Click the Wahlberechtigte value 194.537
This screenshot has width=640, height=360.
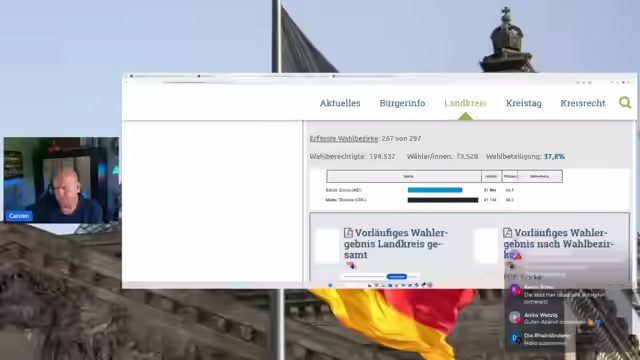382,156
